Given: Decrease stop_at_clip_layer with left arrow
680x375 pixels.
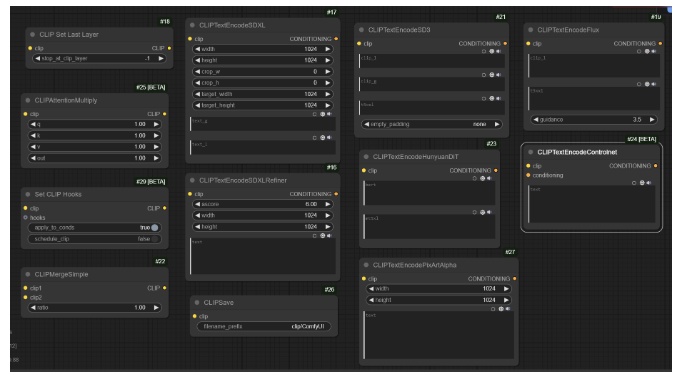Looking at the screenshot, I should [x=38, y=58].
